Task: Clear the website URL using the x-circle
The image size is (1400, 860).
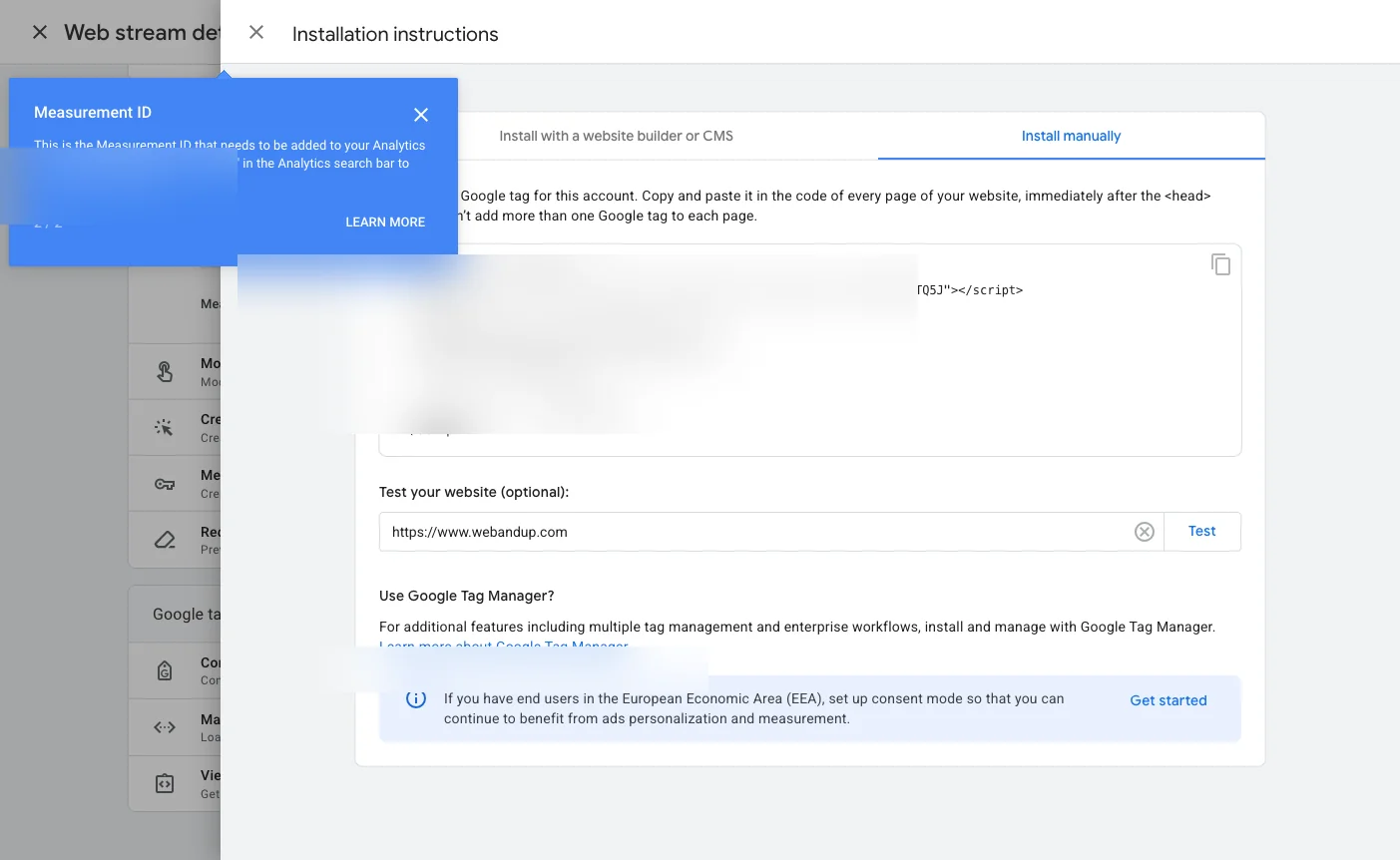Action: pos(1144,531)
